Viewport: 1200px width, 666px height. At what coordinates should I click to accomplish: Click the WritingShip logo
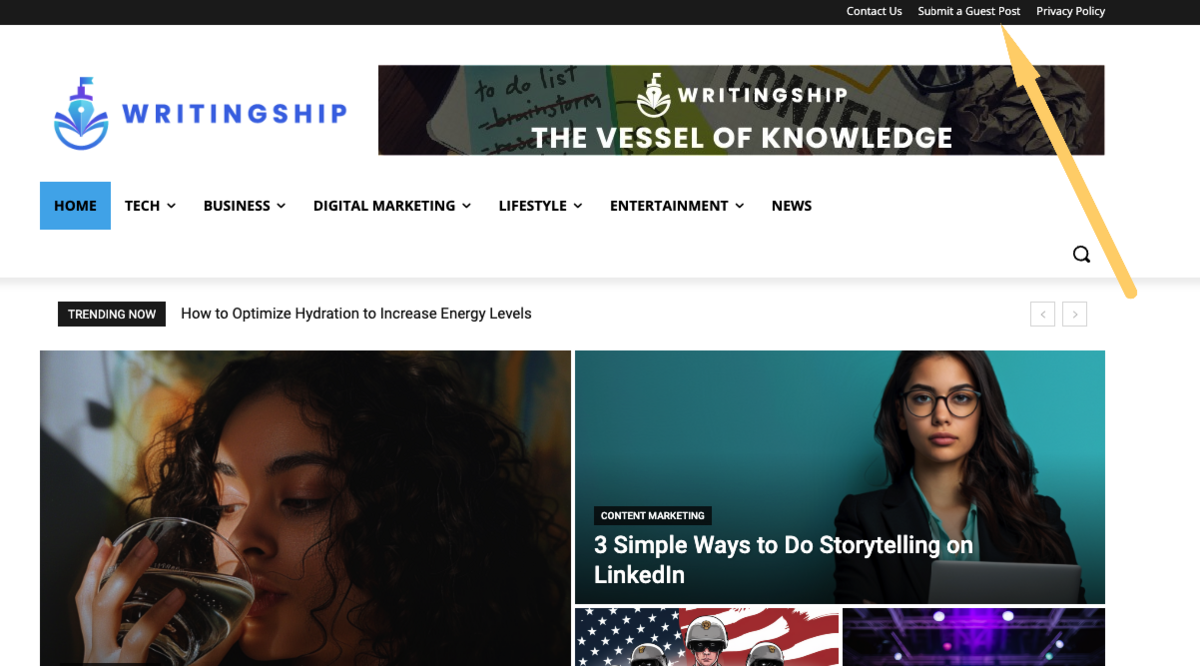(x=200, y=114)
